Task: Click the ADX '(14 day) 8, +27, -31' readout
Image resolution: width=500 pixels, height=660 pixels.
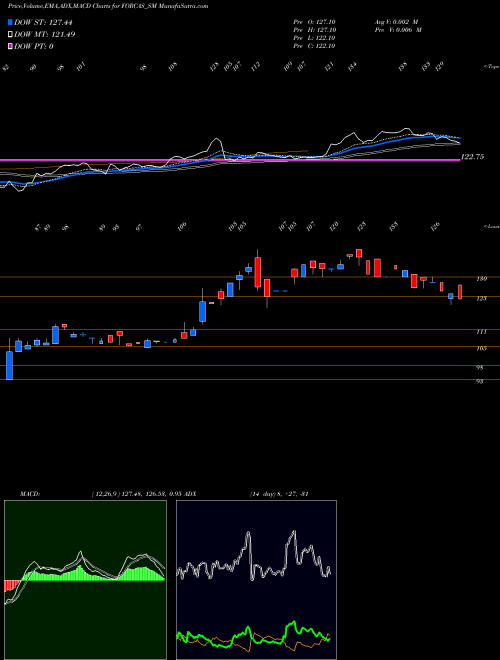Action: [x=279, y=494]
